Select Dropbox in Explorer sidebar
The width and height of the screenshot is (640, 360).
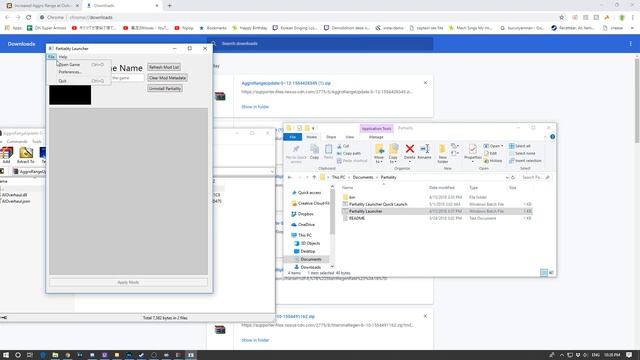[302, 214]
